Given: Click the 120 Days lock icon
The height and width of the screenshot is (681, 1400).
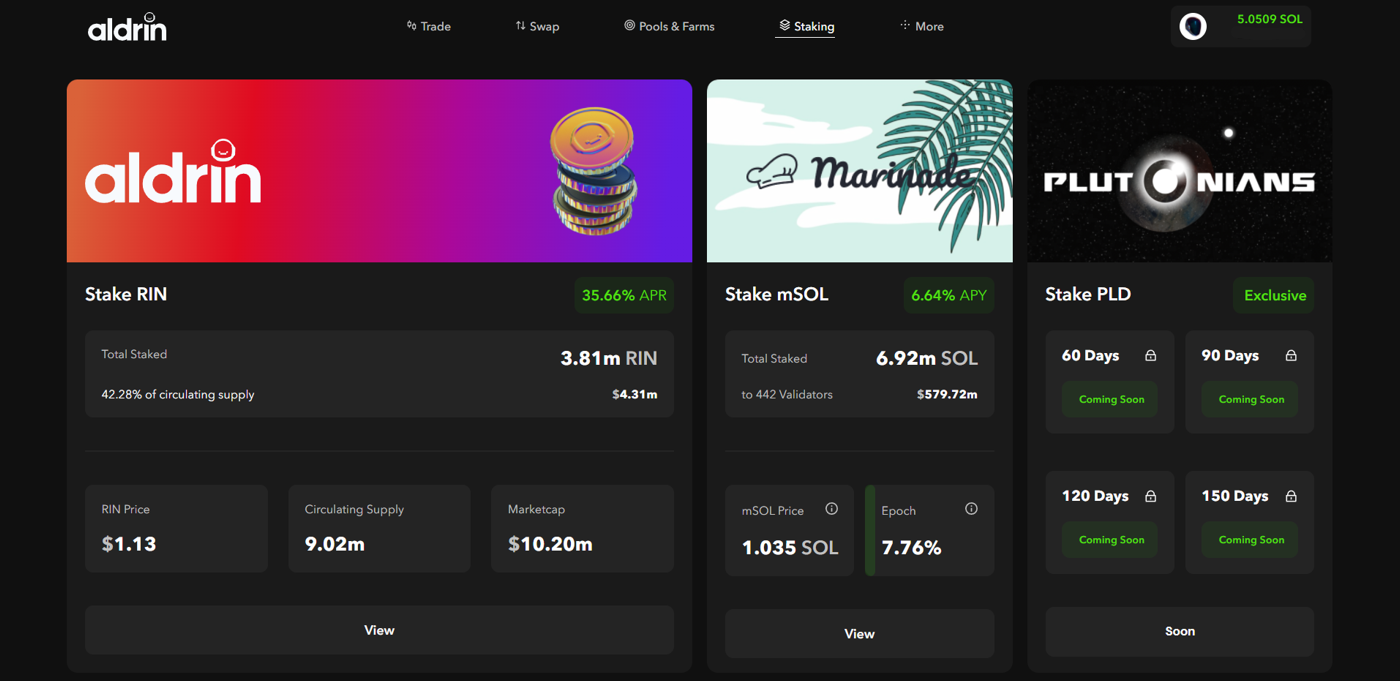Looking at the screenshot, I should tap(1151, 496).
